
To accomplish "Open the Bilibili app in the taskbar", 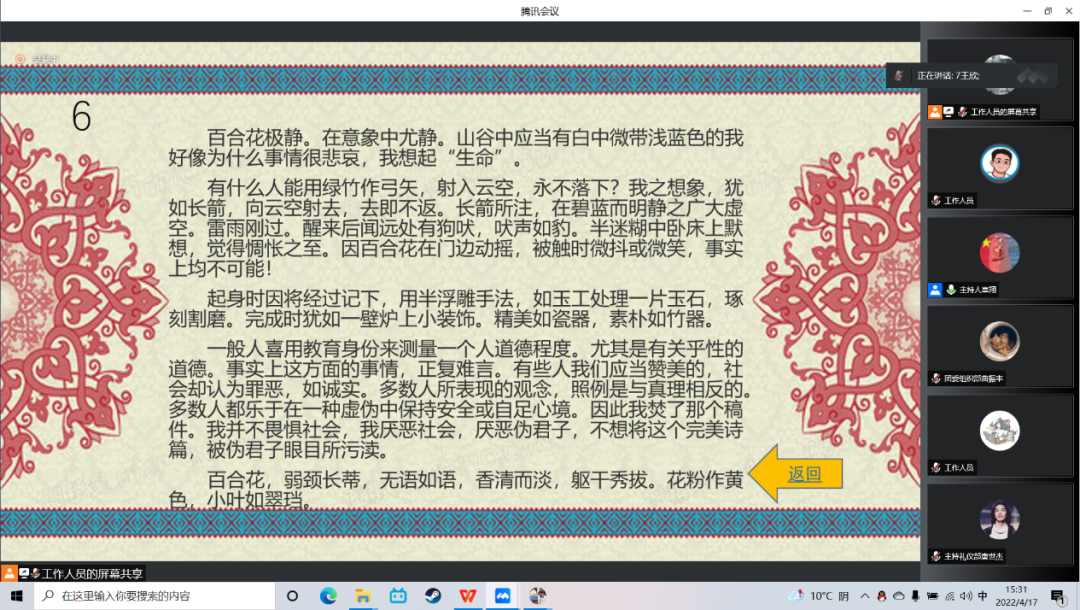I will pyautogui.click(x=398, y=596).
